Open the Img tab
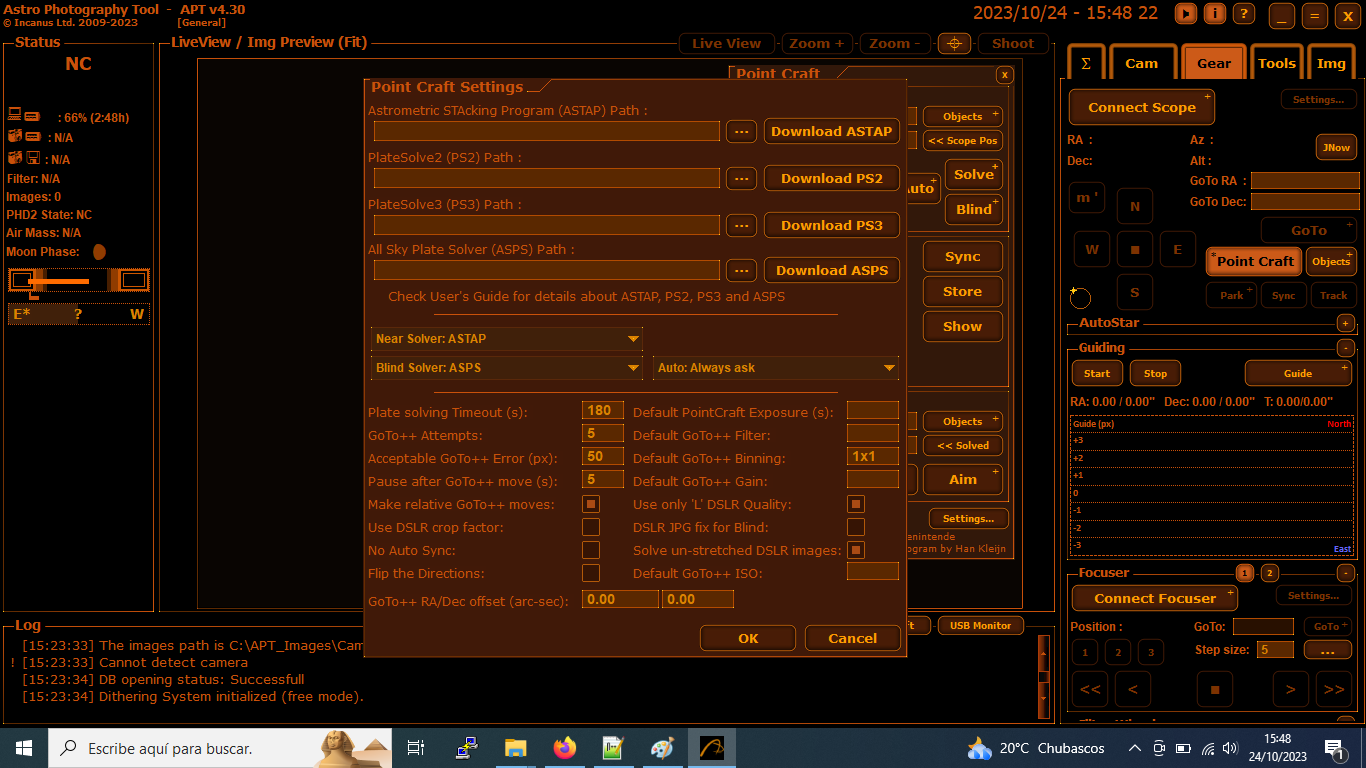This screenshot has width=1366, height=768. click(x=1331, y=62)
